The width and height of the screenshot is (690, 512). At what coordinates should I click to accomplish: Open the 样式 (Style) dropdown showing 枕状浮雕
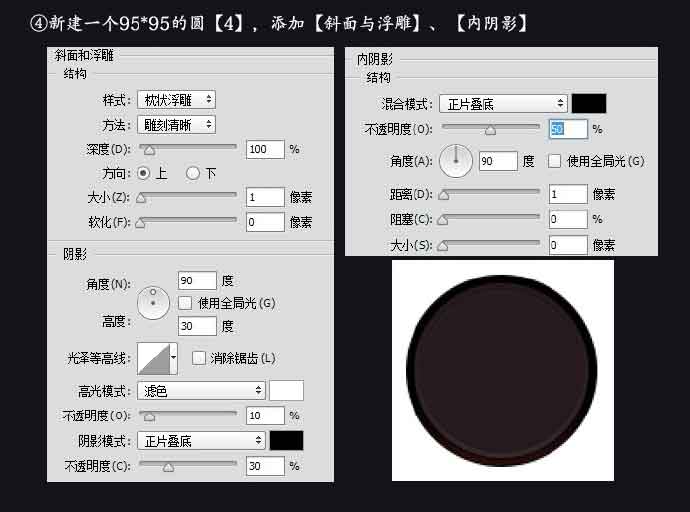(176, 100)
